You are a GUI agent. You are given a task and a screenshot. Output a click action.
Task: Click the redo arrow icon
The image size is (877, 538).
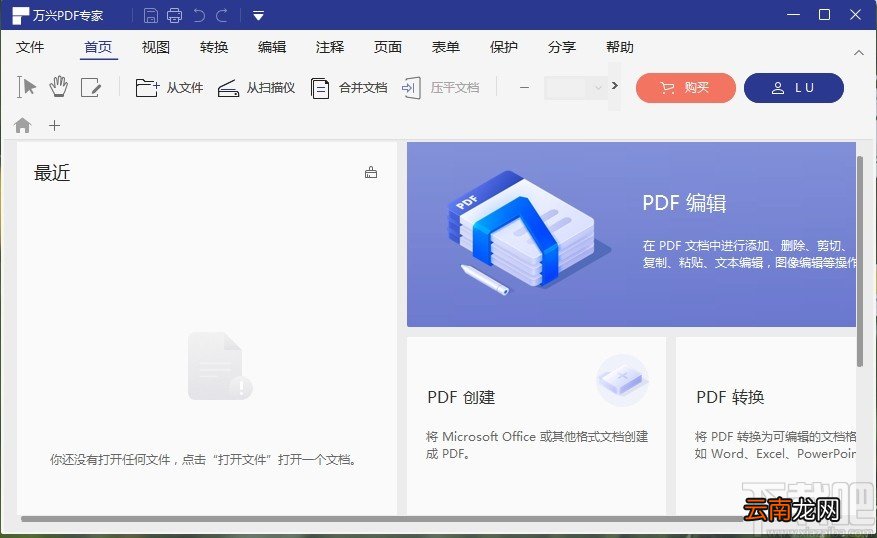coord(222,15)
